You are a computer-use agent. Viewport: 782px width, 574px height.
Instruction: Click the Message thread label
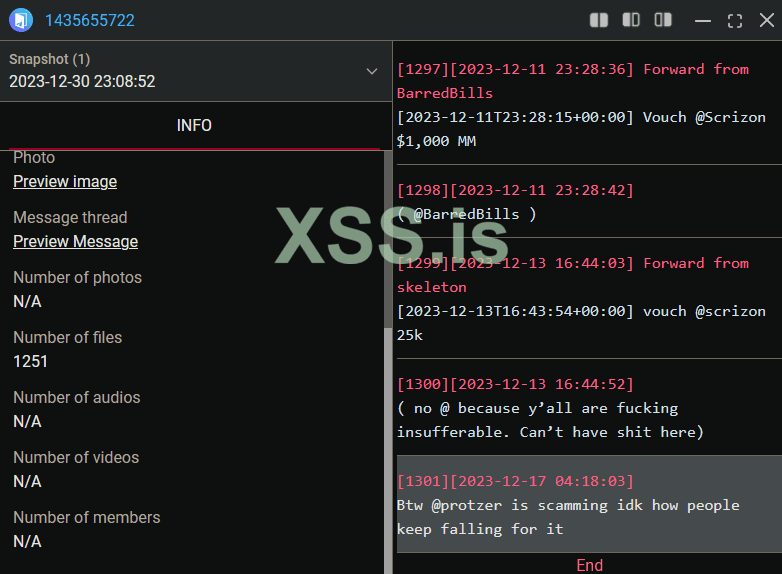[70, 217]
